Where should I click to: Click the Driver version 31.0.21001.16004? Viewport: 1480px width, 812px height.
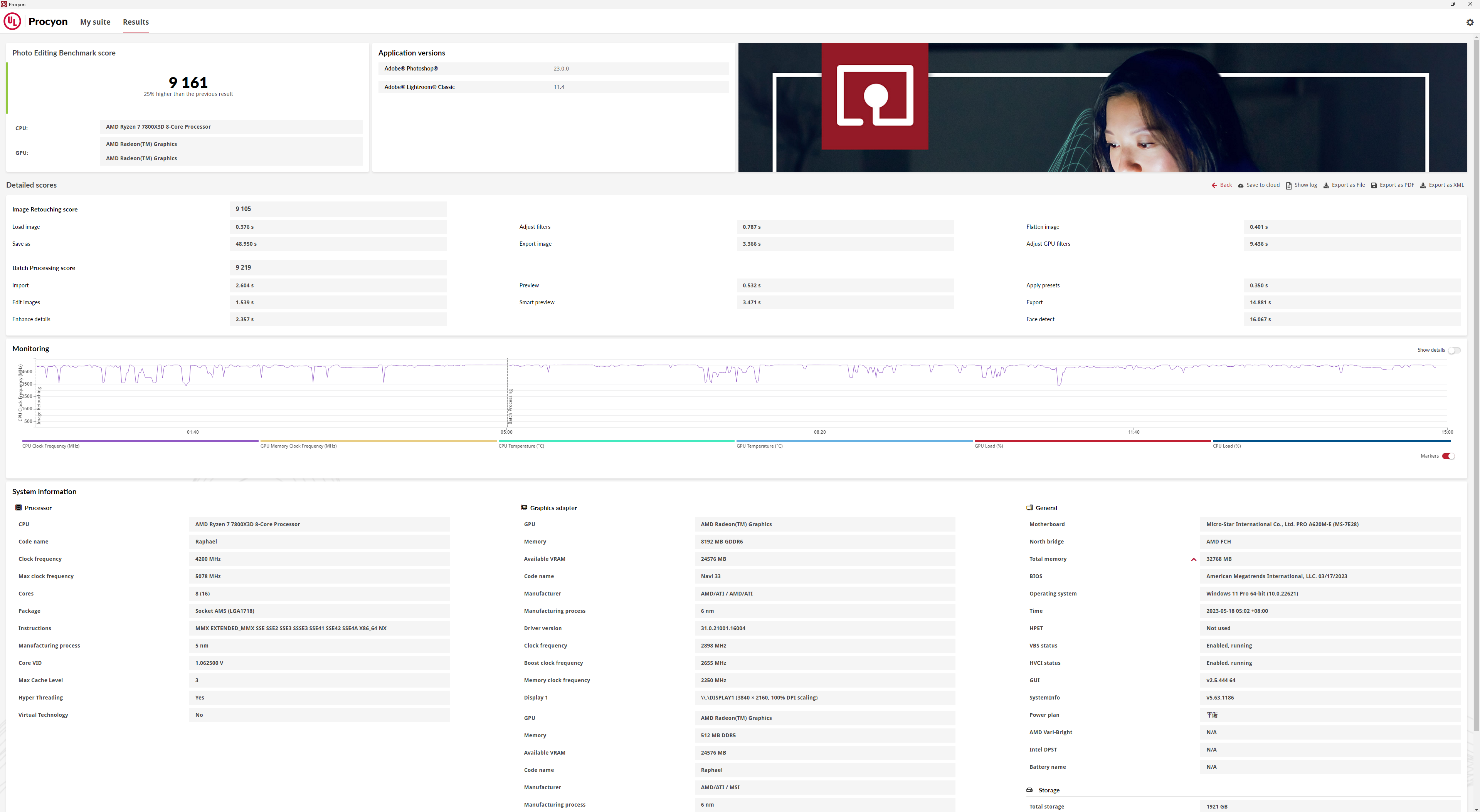(825, 628)
